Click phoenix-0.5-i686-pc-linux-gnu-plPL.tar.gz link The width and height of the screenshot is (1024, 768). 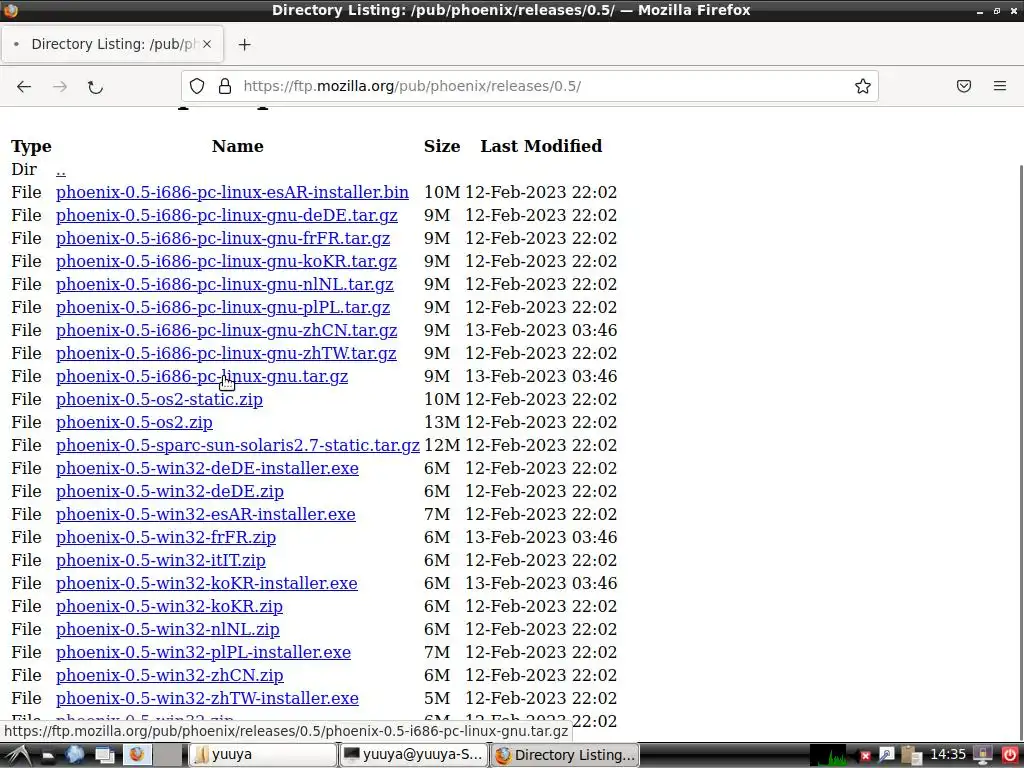(x=223, y=308)
